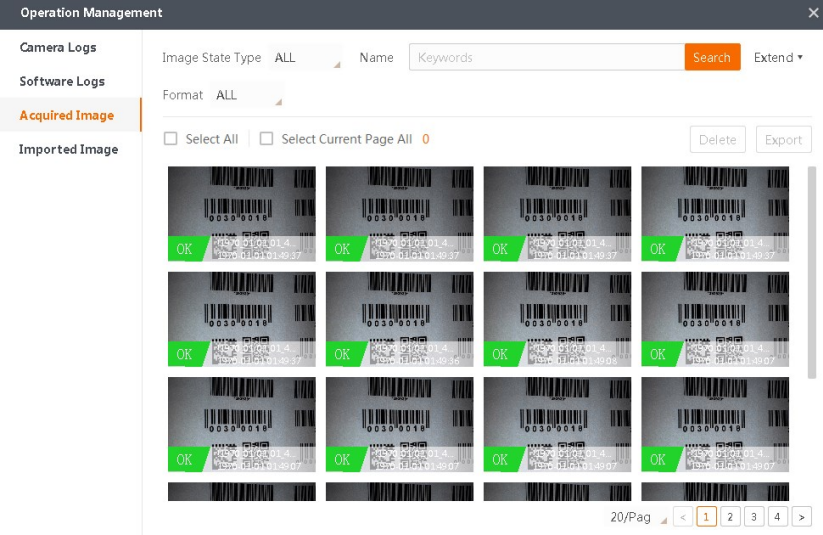
Task: Open the Camera Logs section
Action: coord(58,47)
